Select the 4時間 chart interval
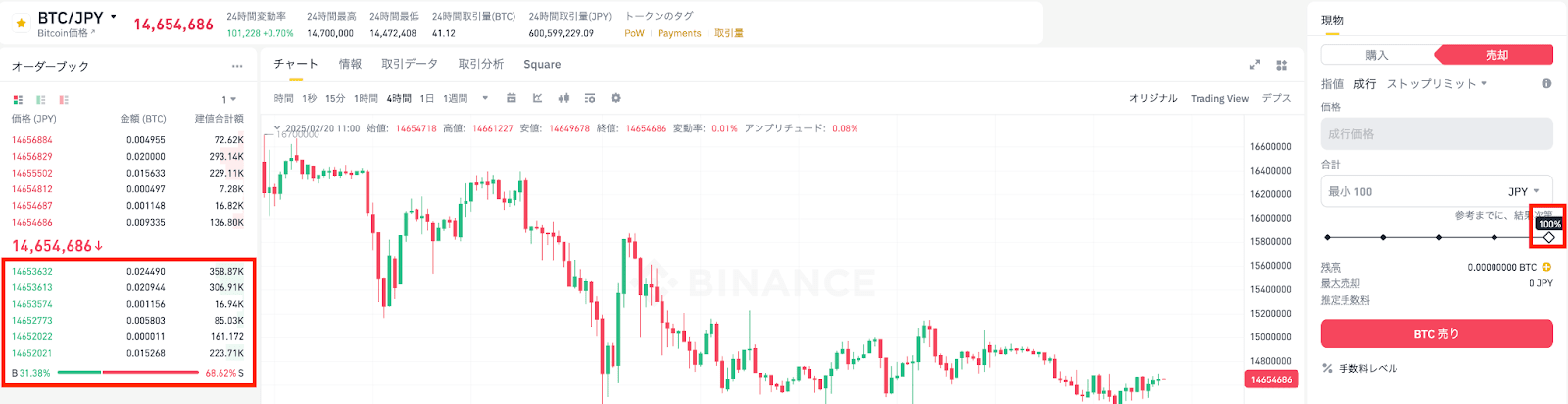Screen dimensions: 1568x404 pos(399,98)
